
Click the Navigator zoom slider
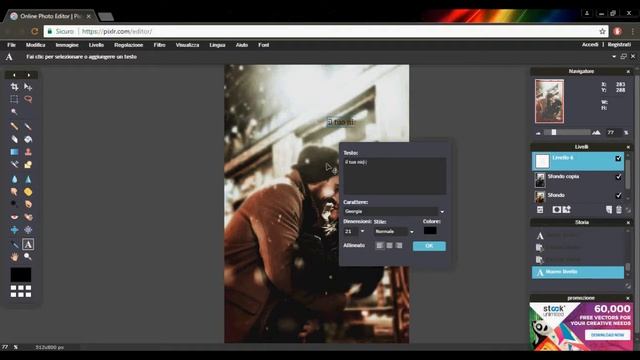[x=567, y=132]
